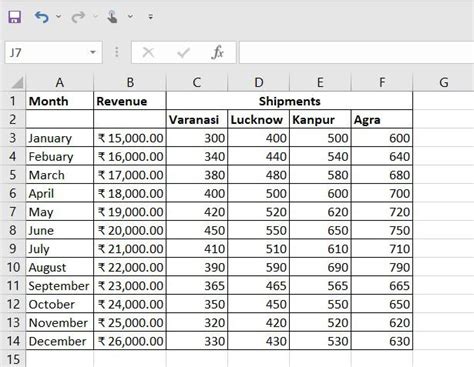Click the Lucknow value 430 for December
The width and height of the screenshot is (474, 367).
tap(258, 341)
